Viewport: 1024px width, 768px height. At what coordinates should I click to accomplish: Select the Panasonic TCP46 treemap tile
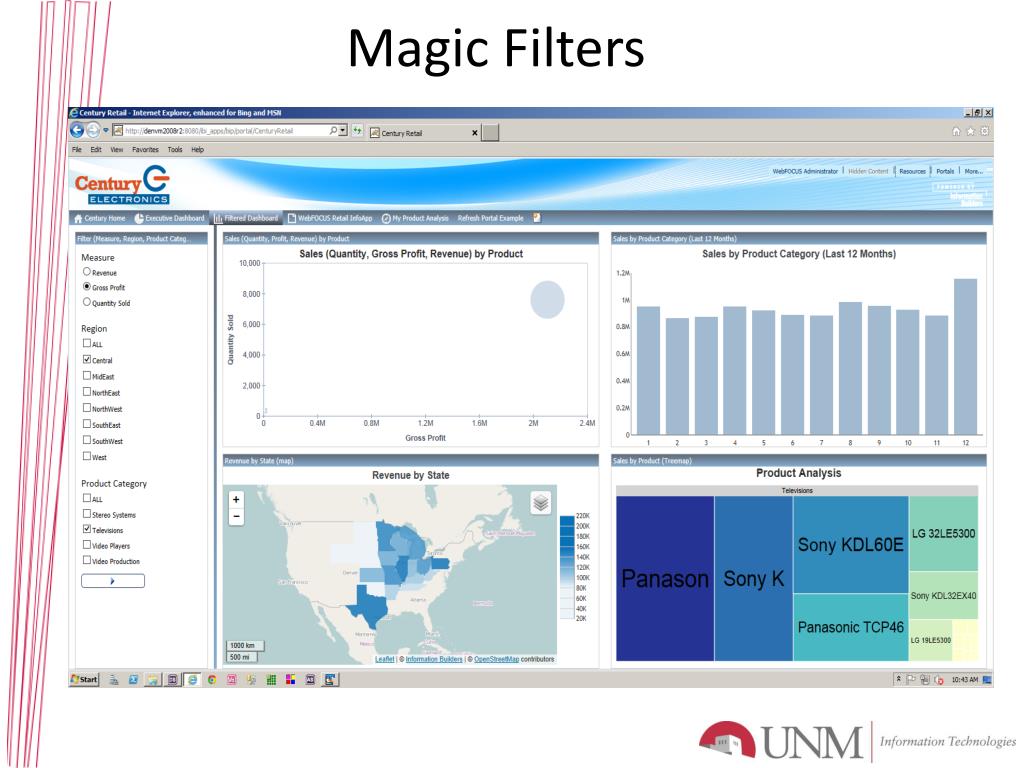coord(851,627)
